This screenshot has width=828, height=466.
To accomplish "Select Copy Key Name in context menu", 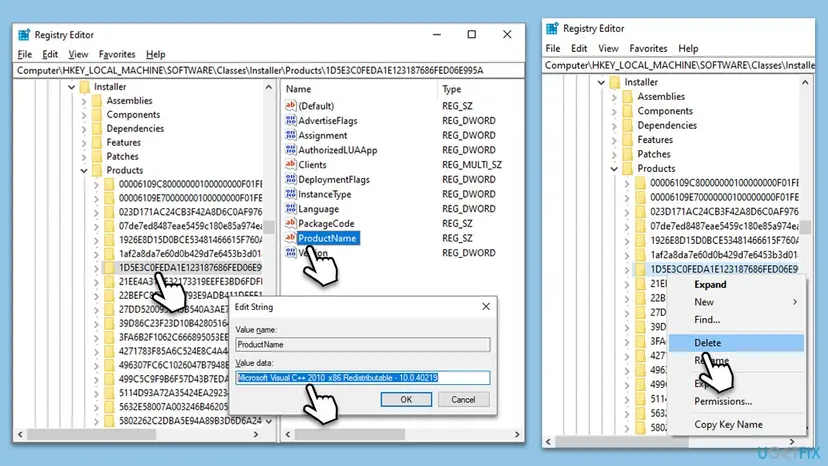I will [x=728, y=424].
